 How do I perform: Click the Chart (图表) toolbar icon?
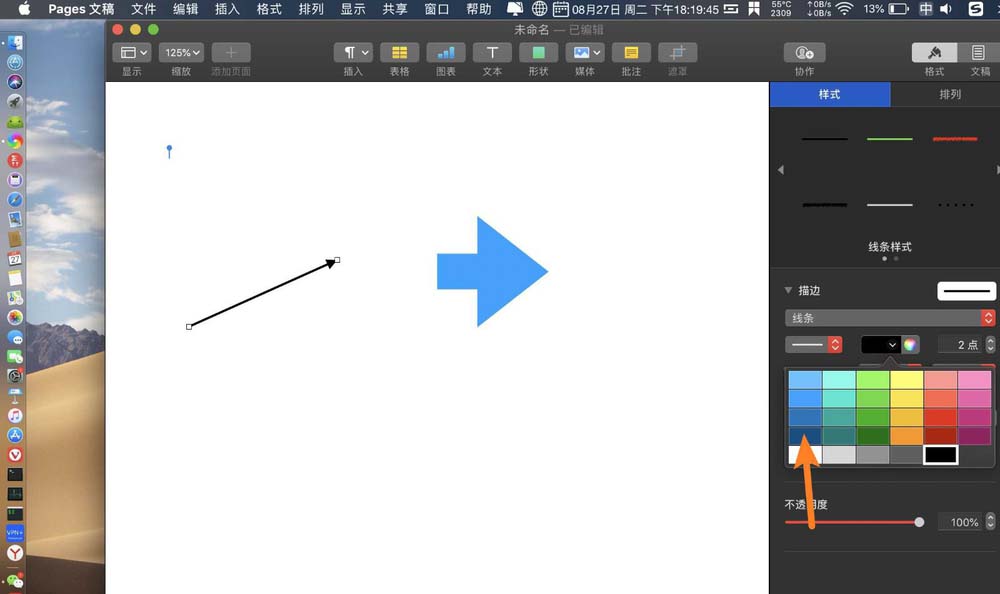(446, 52)
